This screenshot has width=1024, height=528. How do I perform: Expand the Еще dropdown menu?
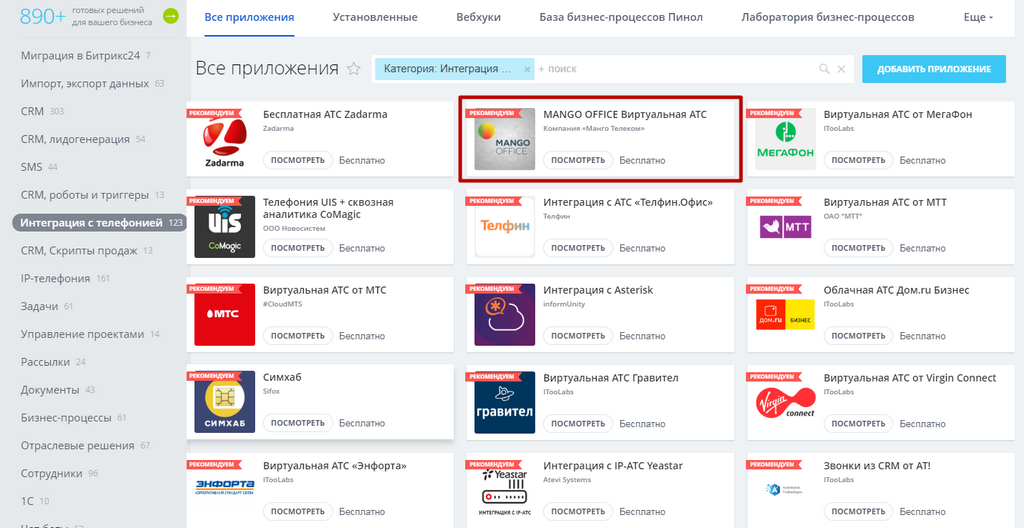click(978, 18)
